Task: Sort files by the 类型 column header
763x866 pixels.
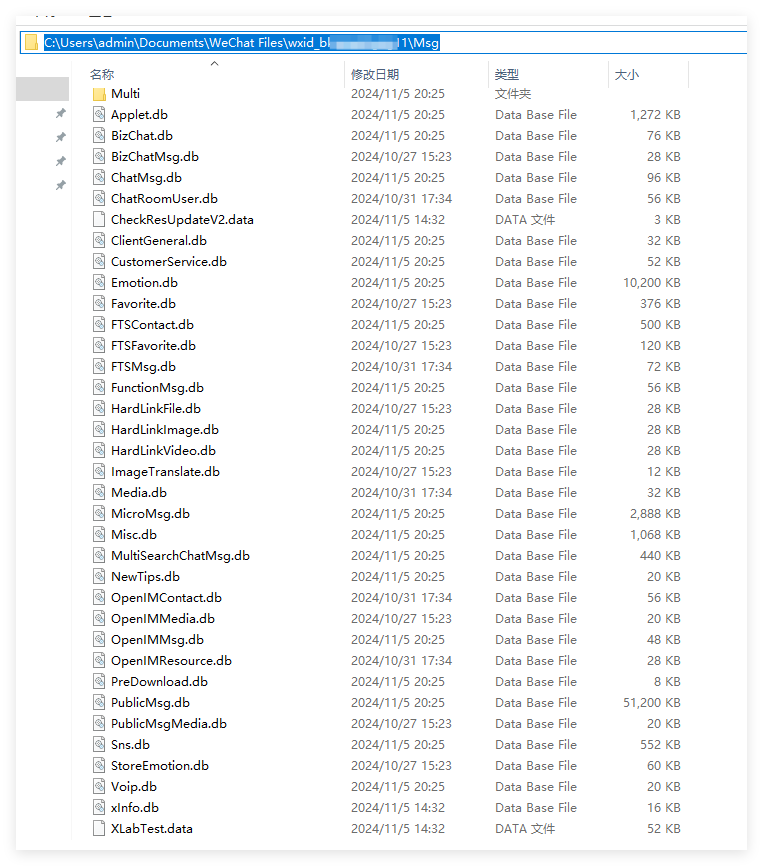Action: pos(507,75)
